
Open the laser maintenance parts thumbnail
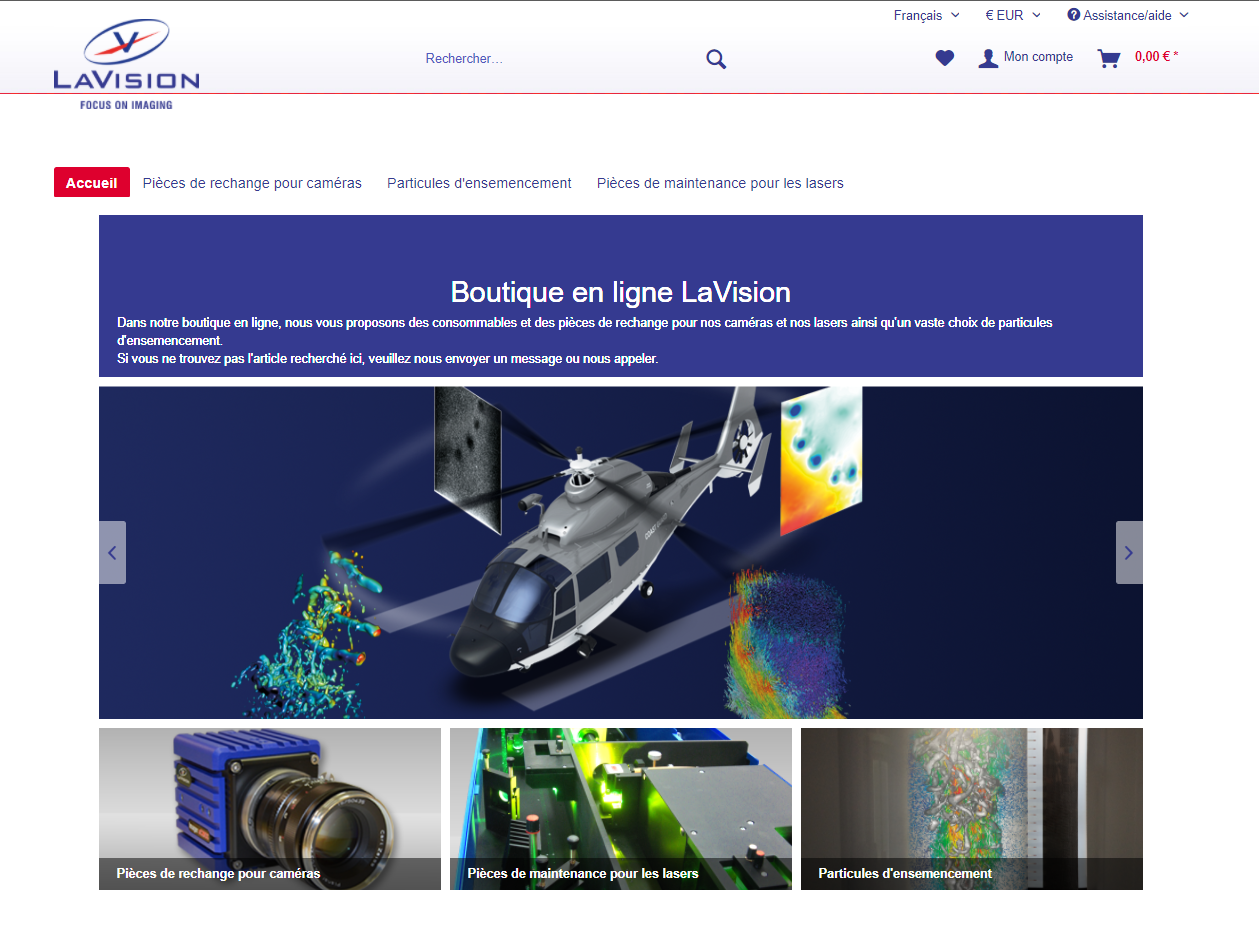[620, 808]
